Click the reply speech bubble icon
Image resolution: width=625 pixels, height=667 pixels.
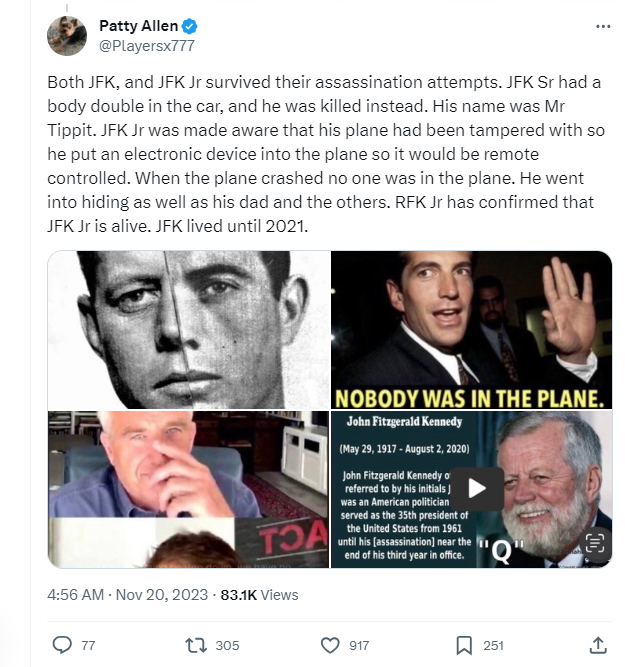click(x=61, y=645)
